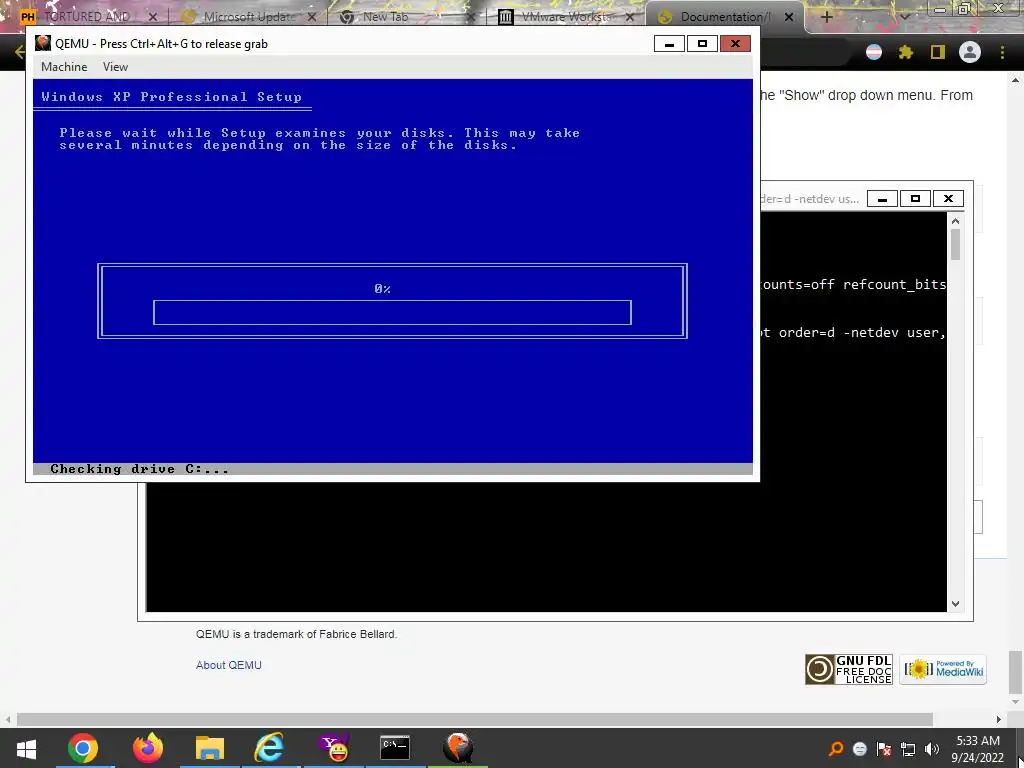Toggle the Chrome side panel icon
Viewport: 1024px width, 768px height.
[x=938, y=52]
